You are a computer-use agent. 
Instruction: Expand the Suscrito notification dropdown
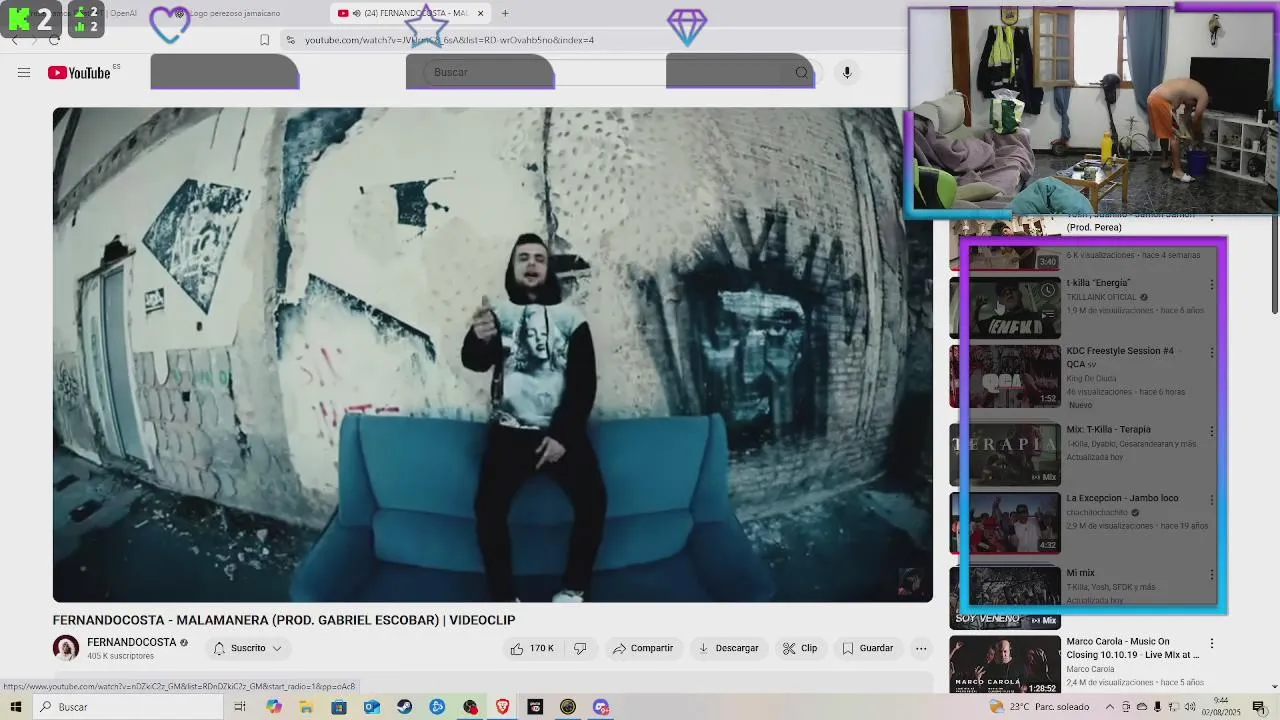click(248, 648)
